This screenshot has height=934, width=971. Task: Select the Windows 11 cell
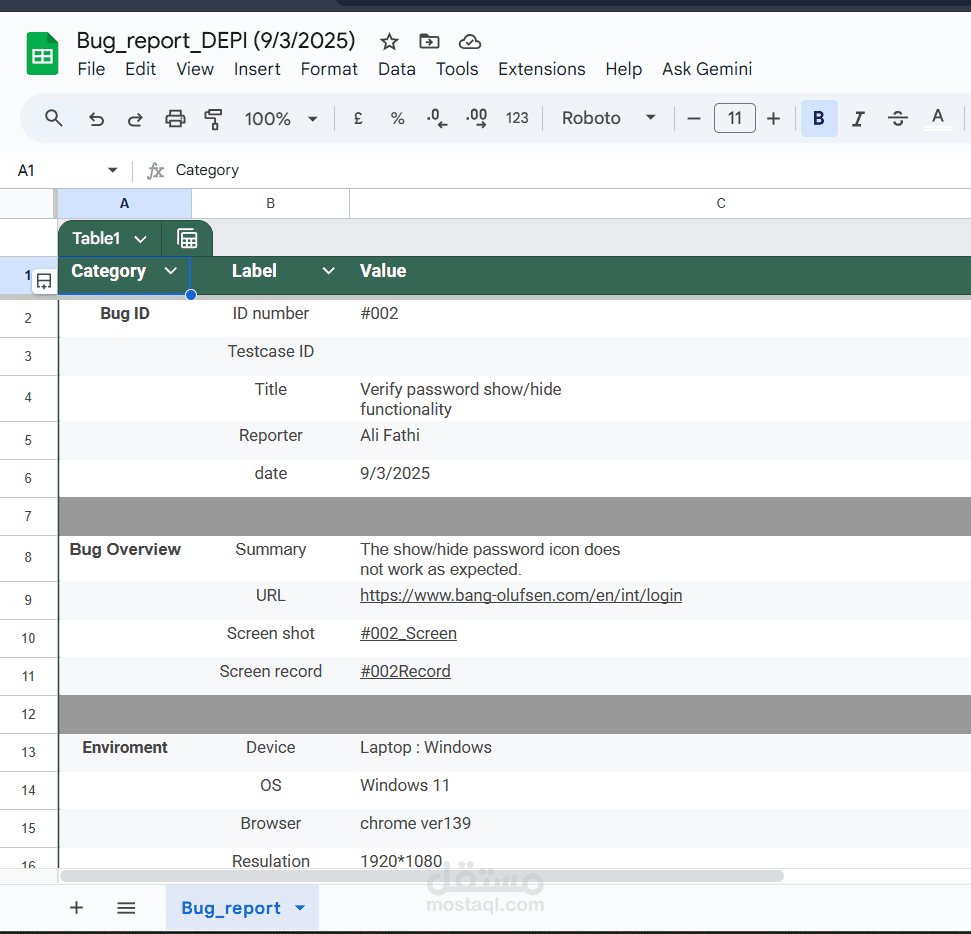[x=660, y=790]
